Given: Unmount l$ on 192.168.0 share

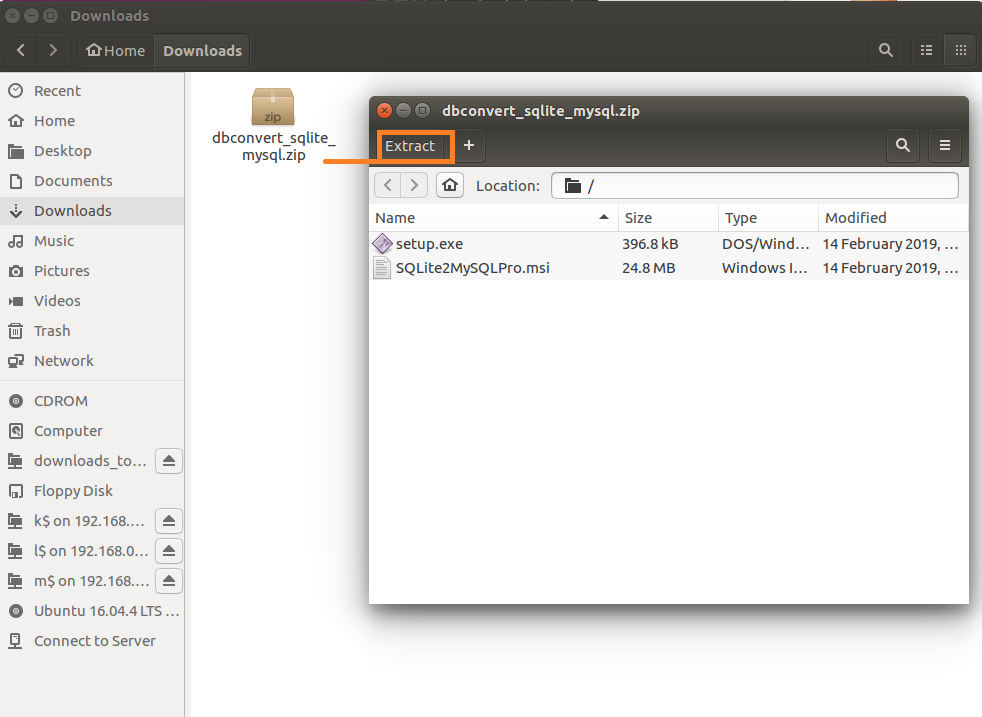Looking at the screenshot, I should (168, 551).
